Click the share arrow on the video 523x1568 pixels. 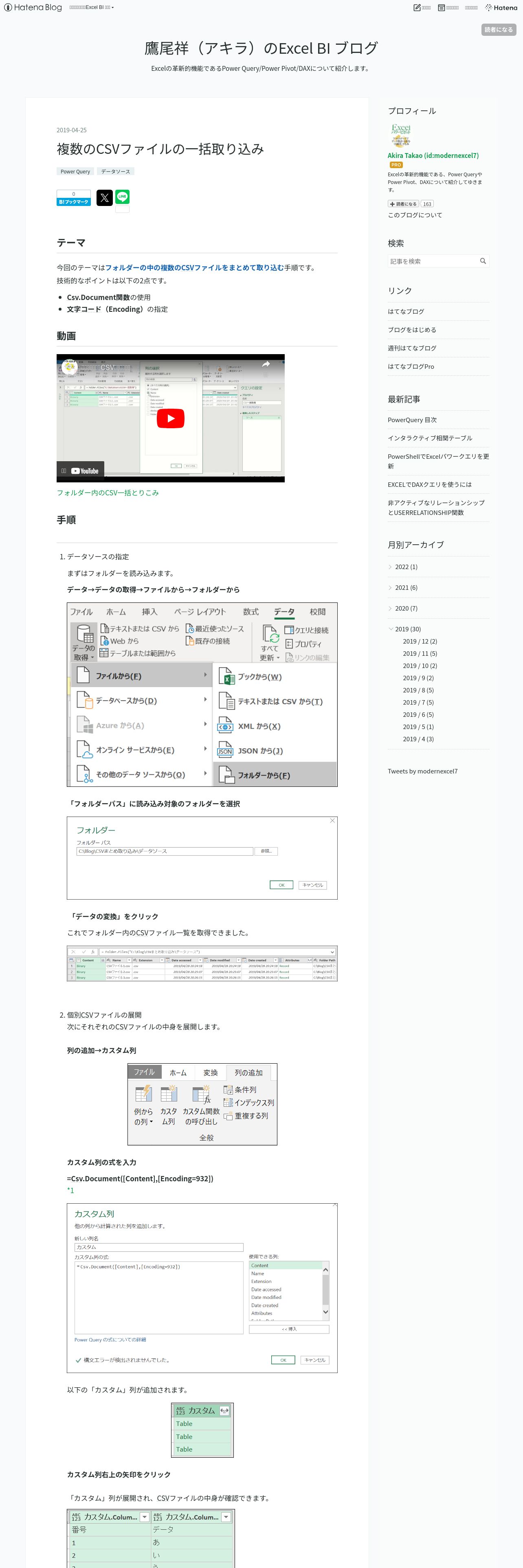(266, 364)
